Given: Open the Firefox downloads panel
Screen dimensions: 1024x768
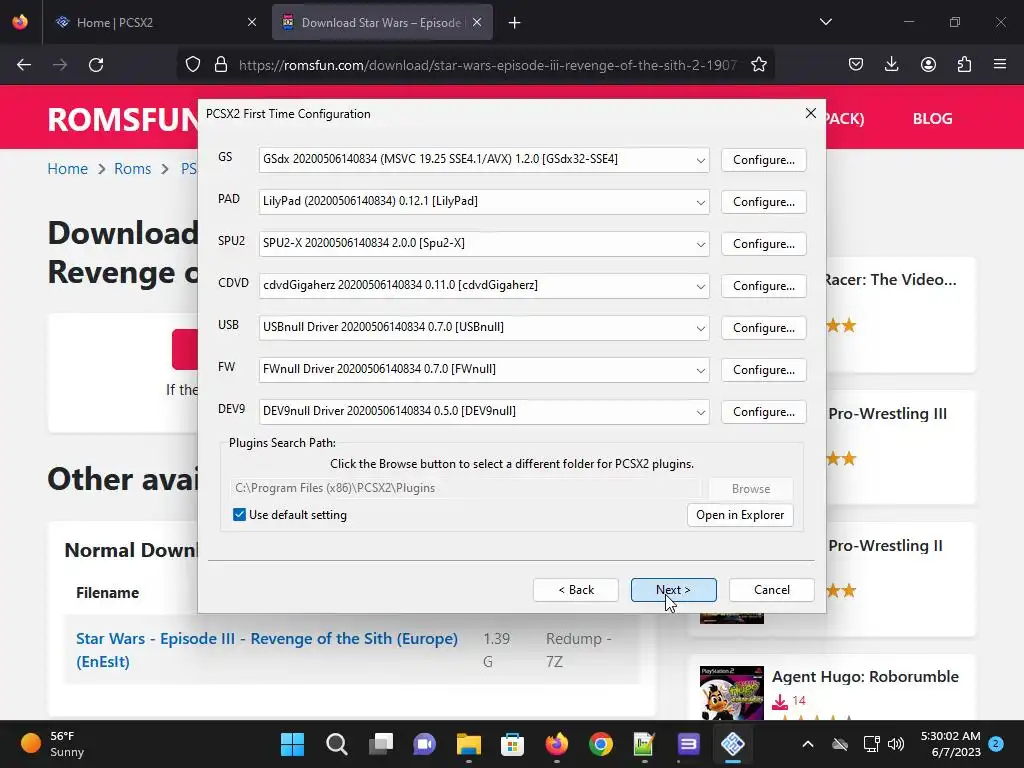Looking at the screenshot, I should click(x=891, y=65).
